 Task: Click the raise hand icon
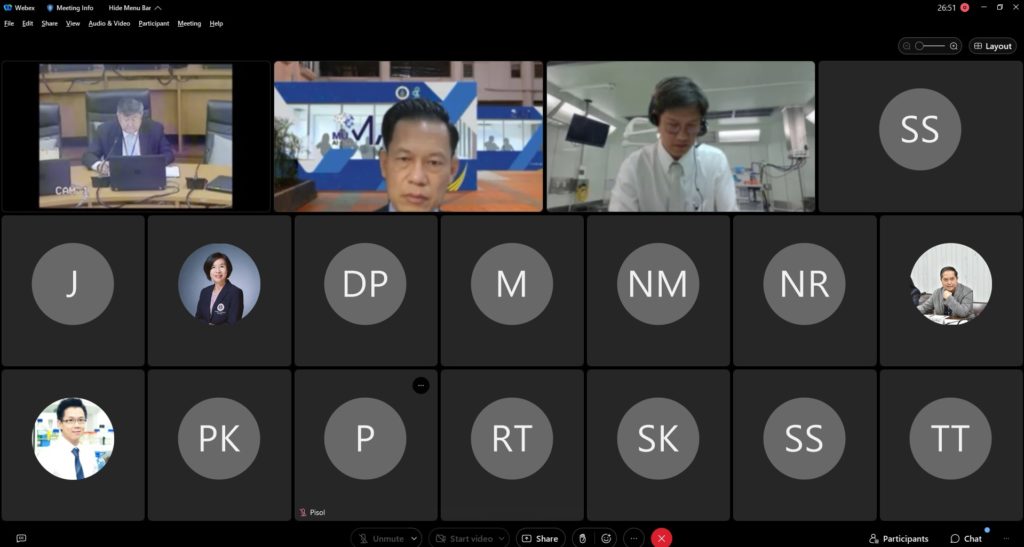(582, 538)
